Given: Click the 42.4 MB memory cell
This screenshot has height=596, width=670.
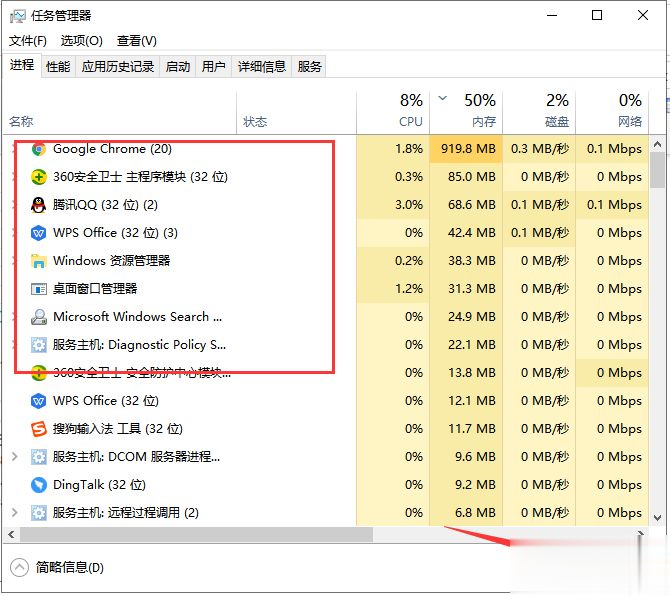Looking at the screenshot, I should (x=466, y=233).
